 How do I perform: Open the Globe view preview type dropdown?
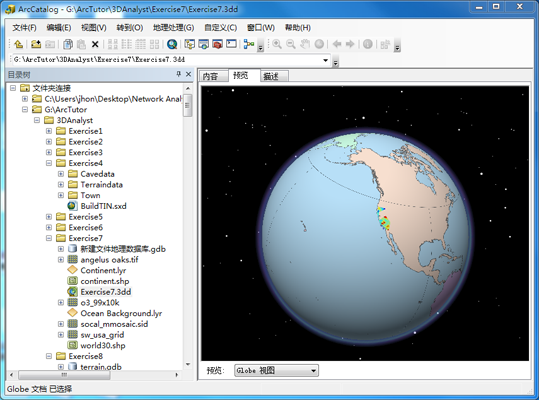pyautogui.click(x=313, y=370)
